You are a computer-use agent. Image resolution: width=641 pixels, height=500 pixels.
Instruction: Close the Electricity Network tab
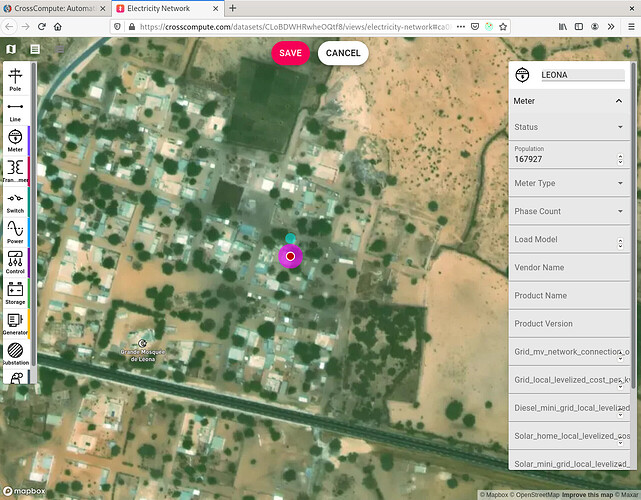[215, 8]
